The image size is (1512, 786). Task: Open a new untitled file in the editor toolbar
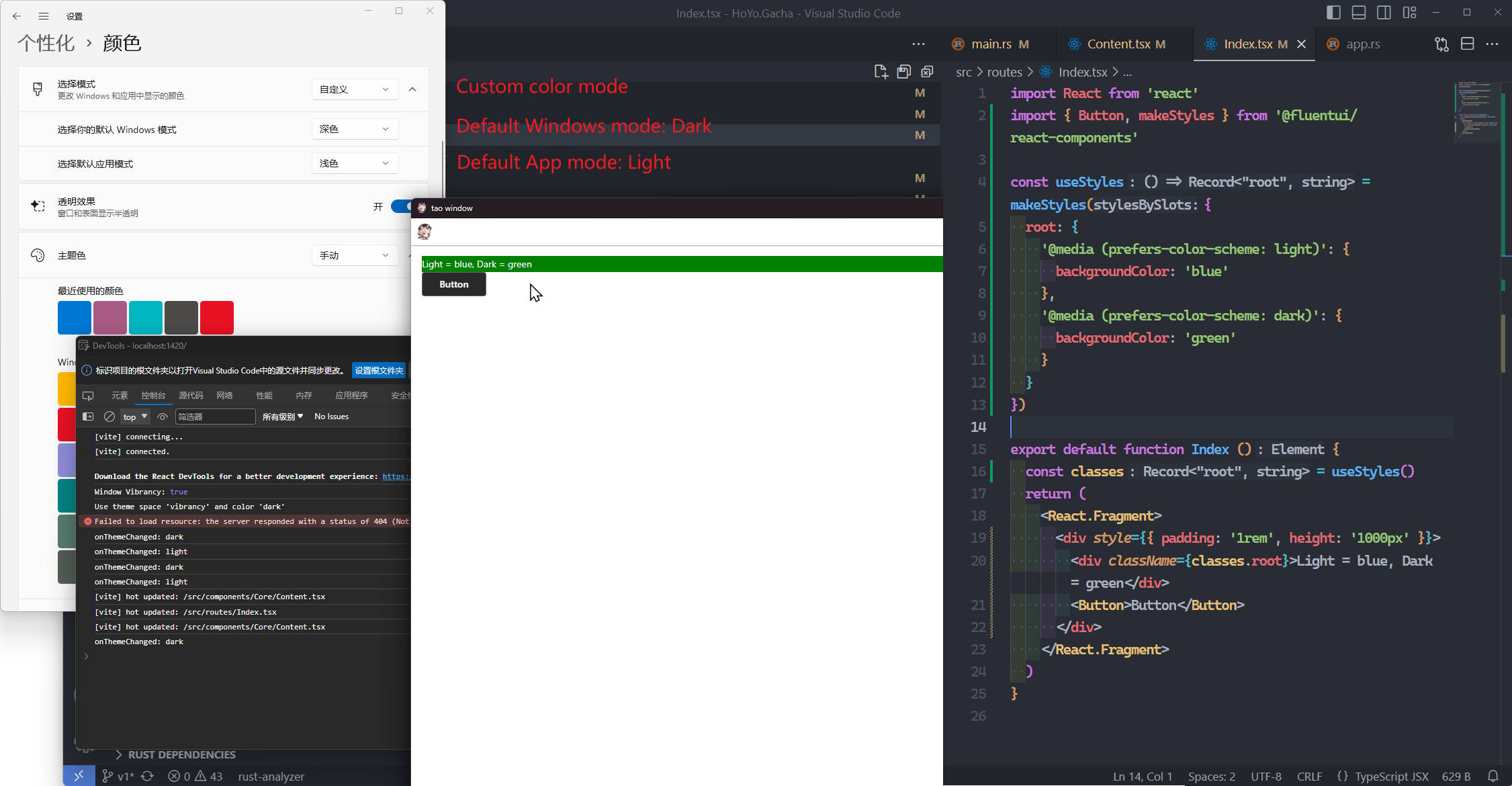[x=880, y=71]
